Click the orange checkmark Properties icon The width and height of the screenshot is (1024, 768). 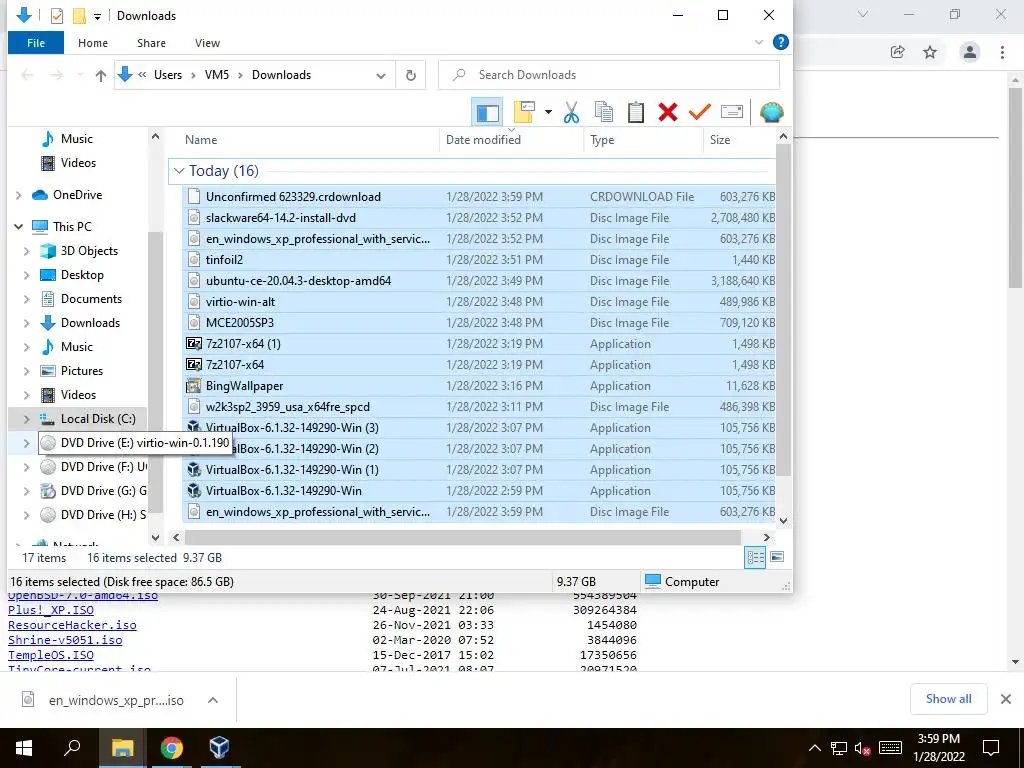[x=699, y=112]
